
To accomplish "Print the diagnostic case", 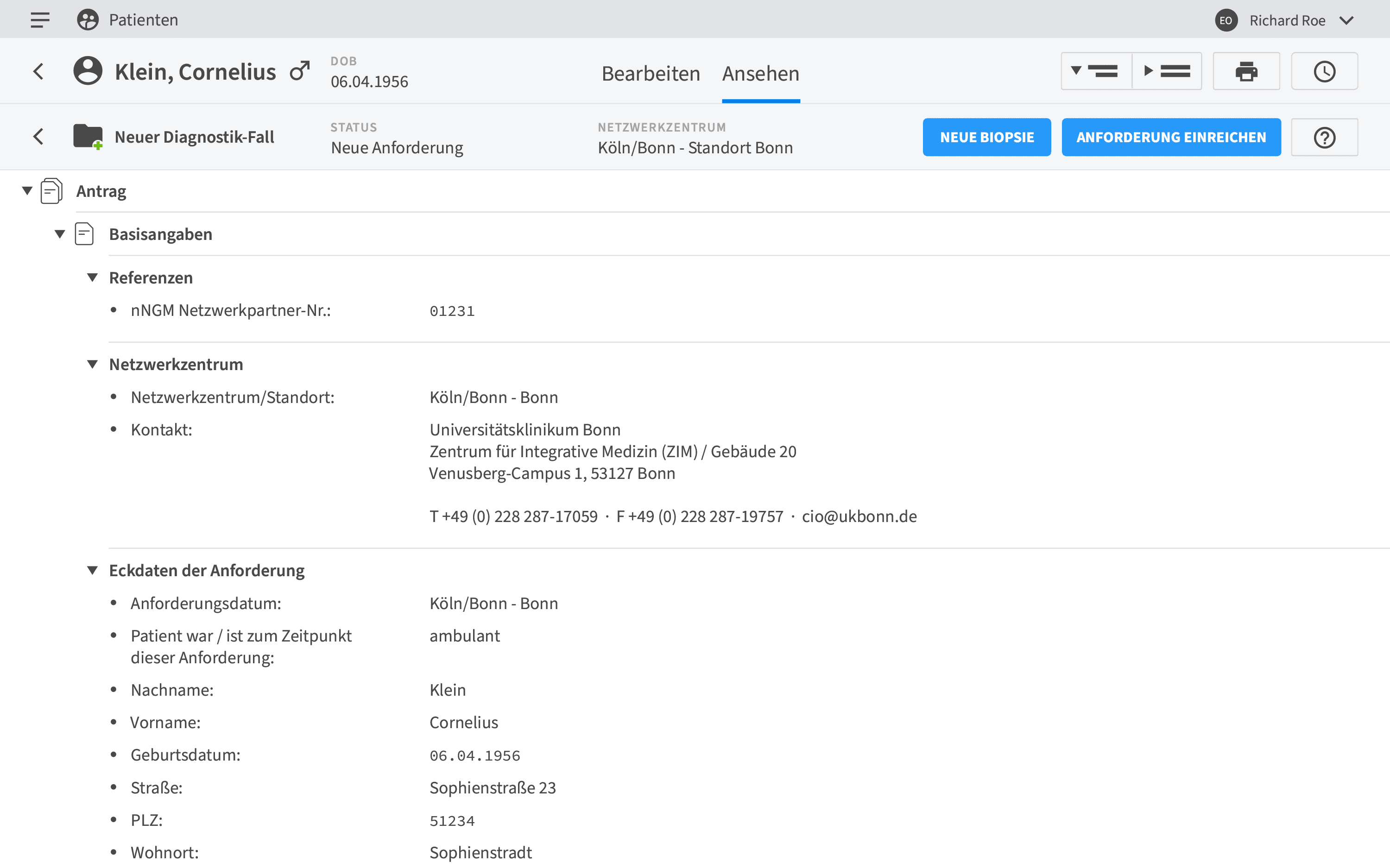I will pyautogui.click(x=1246, y=70).
